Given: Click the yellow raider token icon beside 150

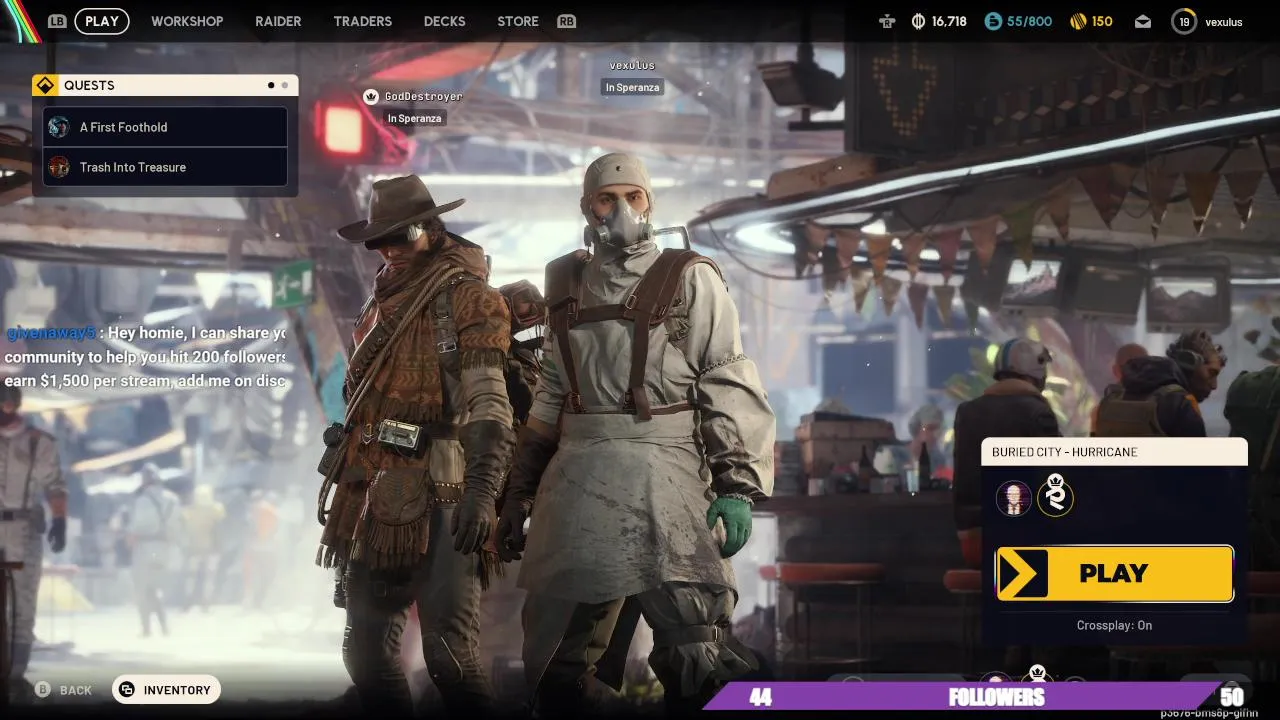Looking at the screenshot, I should [x=1078, y=21].
